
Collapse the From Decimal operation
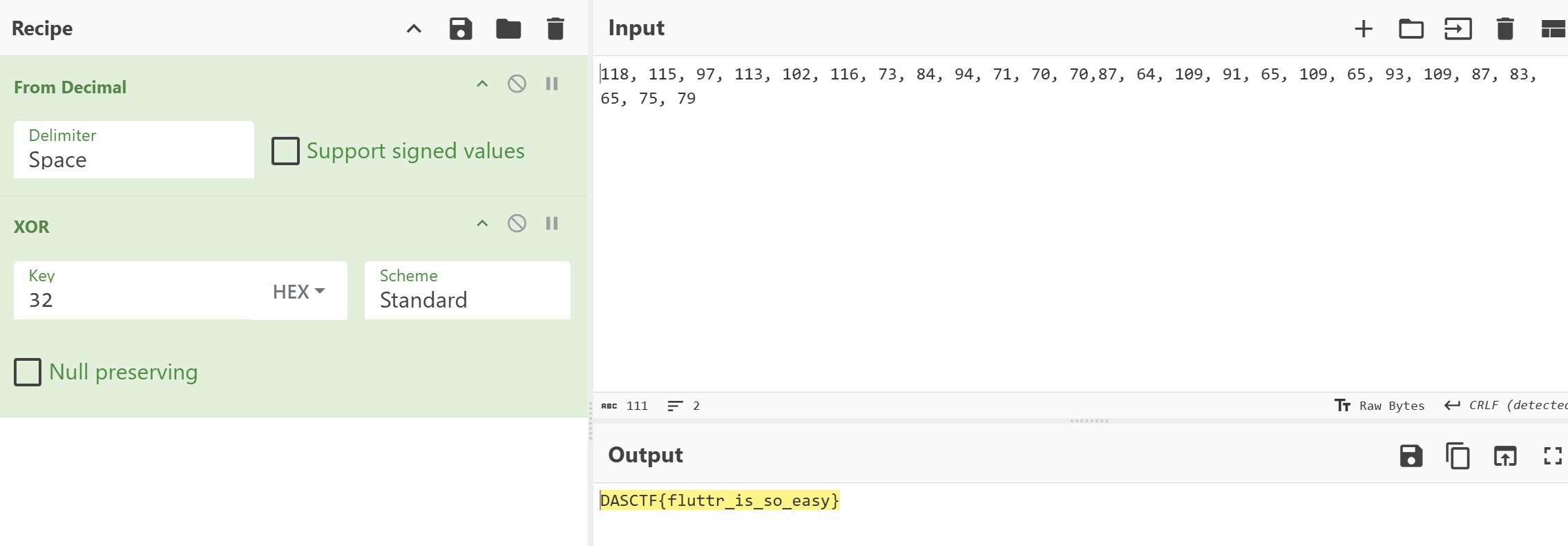click(x=482, y=84)
